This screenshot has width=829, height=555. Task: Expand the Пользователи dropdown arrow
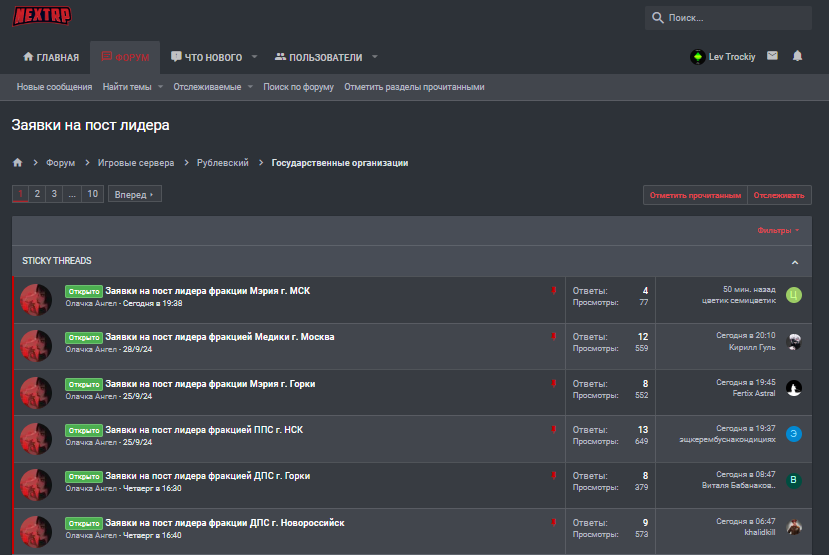click(374, 57)
